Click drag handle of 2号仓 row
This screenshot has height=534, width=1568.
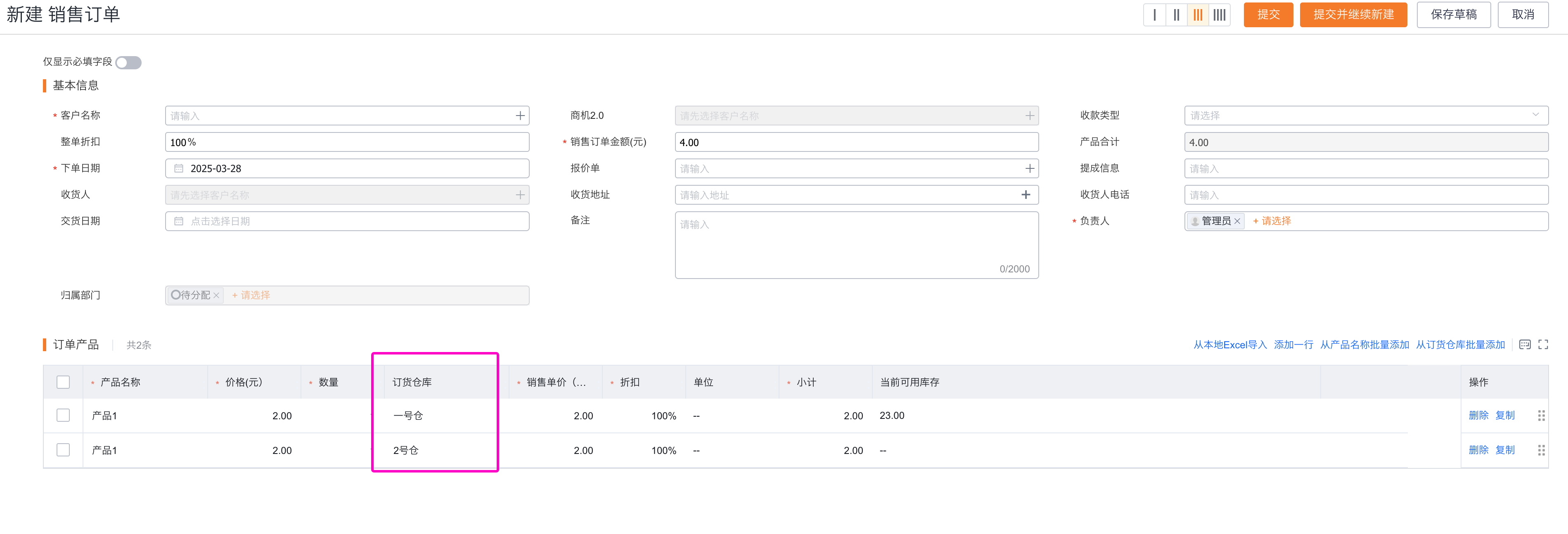1541,451
